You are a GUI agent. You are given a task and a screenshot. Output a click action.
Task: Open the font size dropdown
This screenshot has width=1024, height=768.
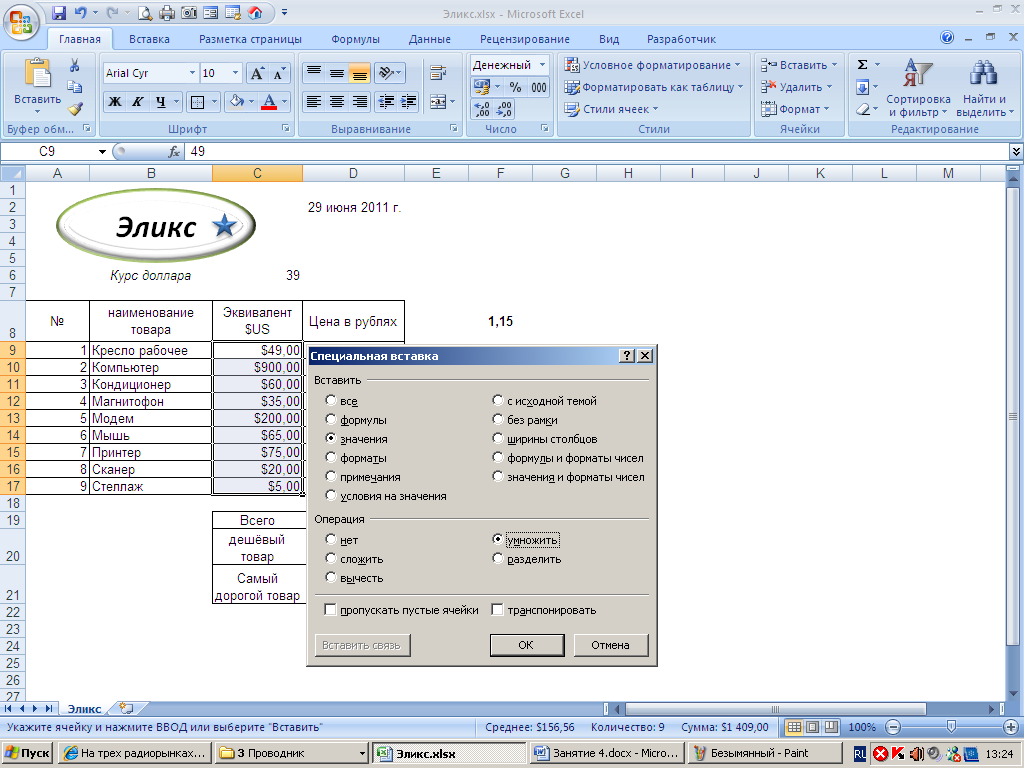235,73
